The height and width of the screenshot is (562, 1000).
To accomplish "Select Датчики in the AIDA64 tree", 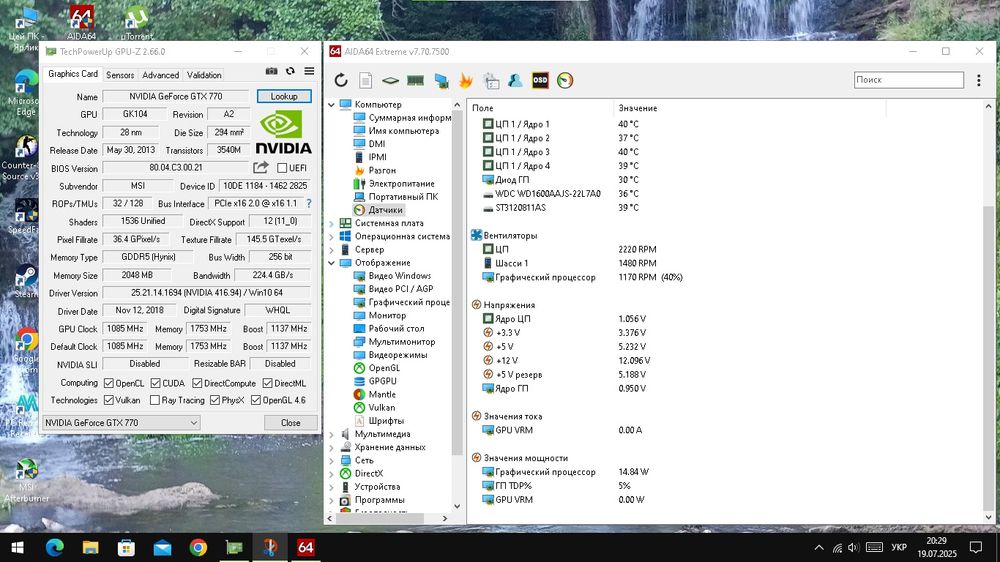I will pos(385,210).
